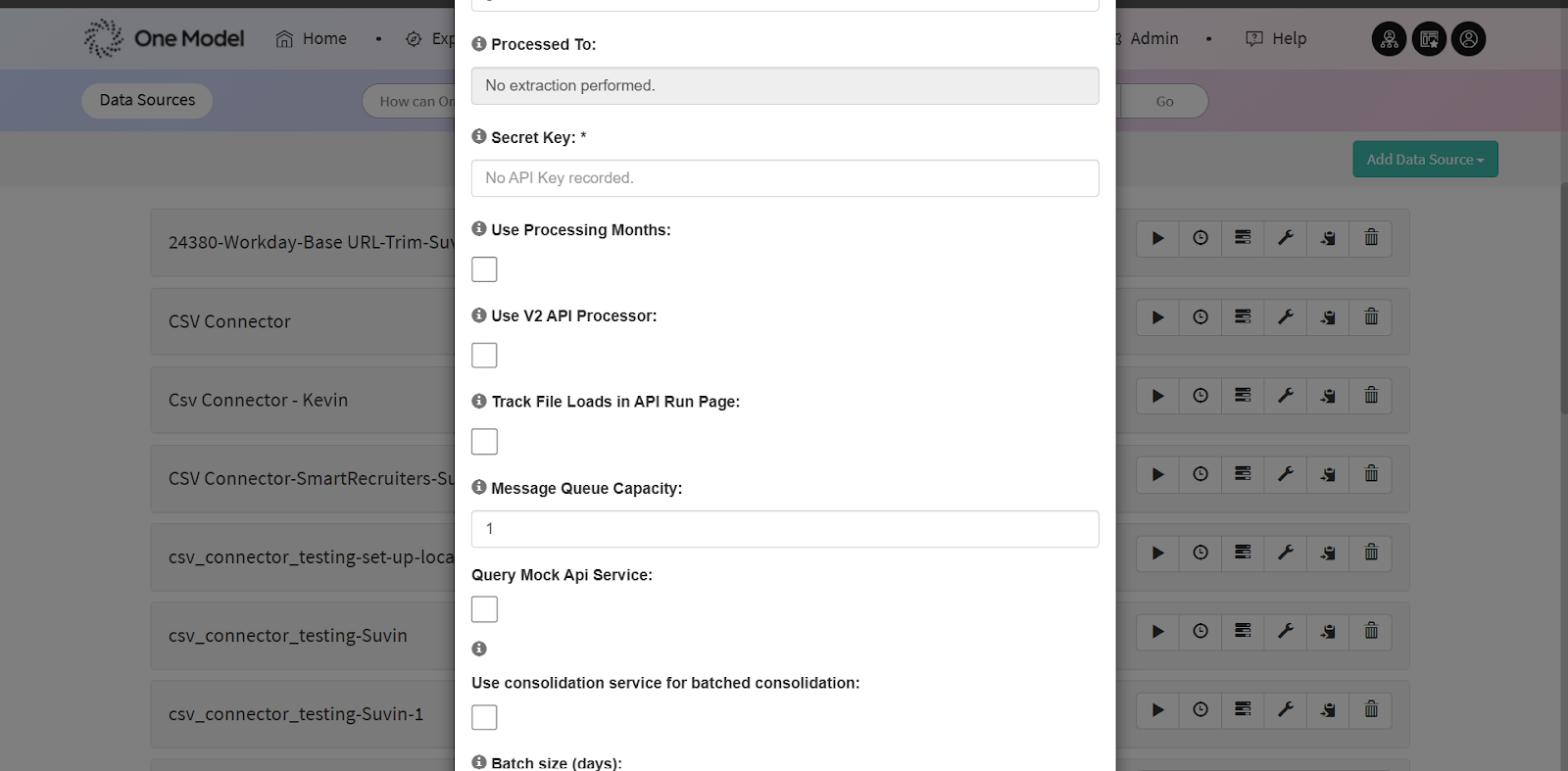Check the Query Mock Api Service box
Image resolution: width=1568 pixels, height=771 pixels.
click(484, 609)
